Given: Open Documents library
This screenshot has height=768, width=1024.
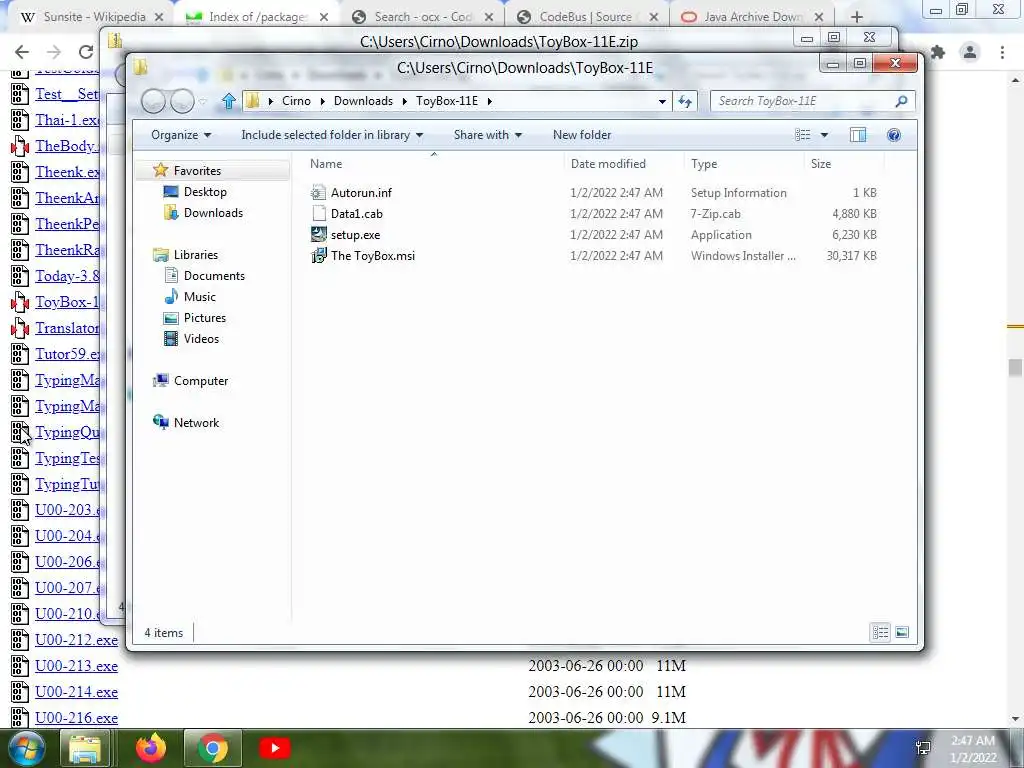Looking at the screenshot, I should click(214, 276).
